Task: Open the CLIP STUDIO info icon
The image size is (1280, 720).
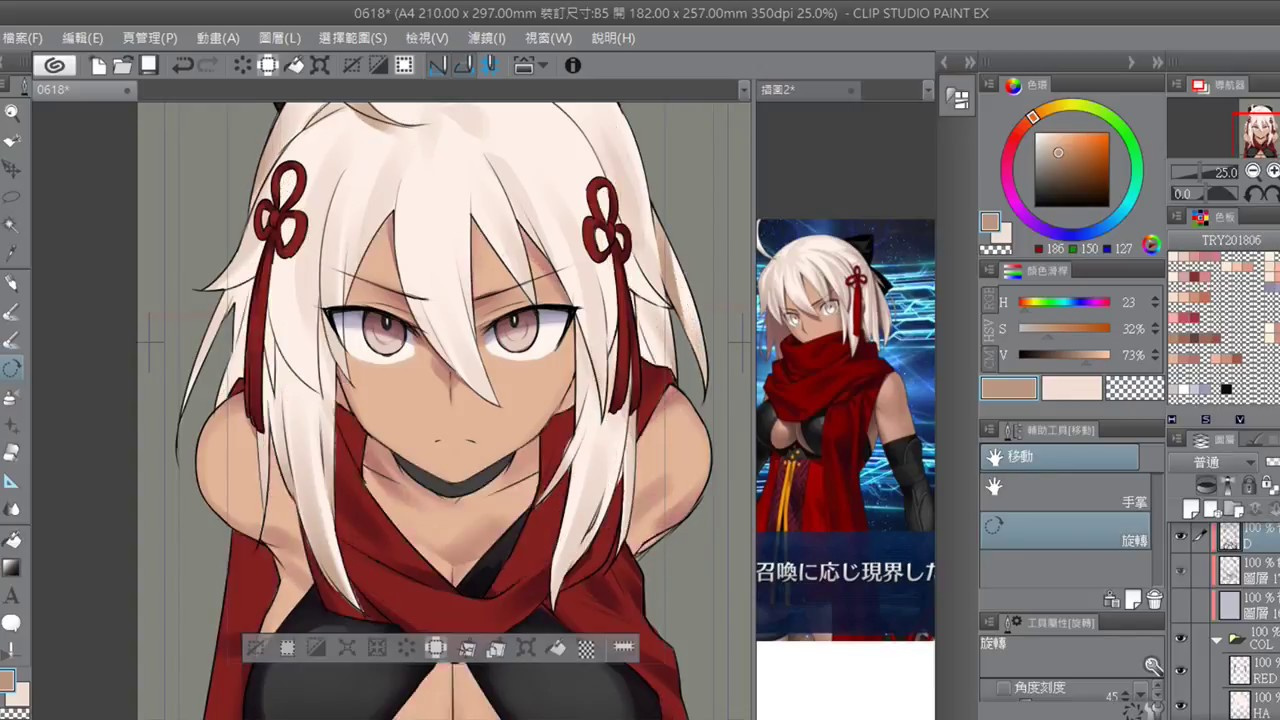Action: tap(573, 65)
